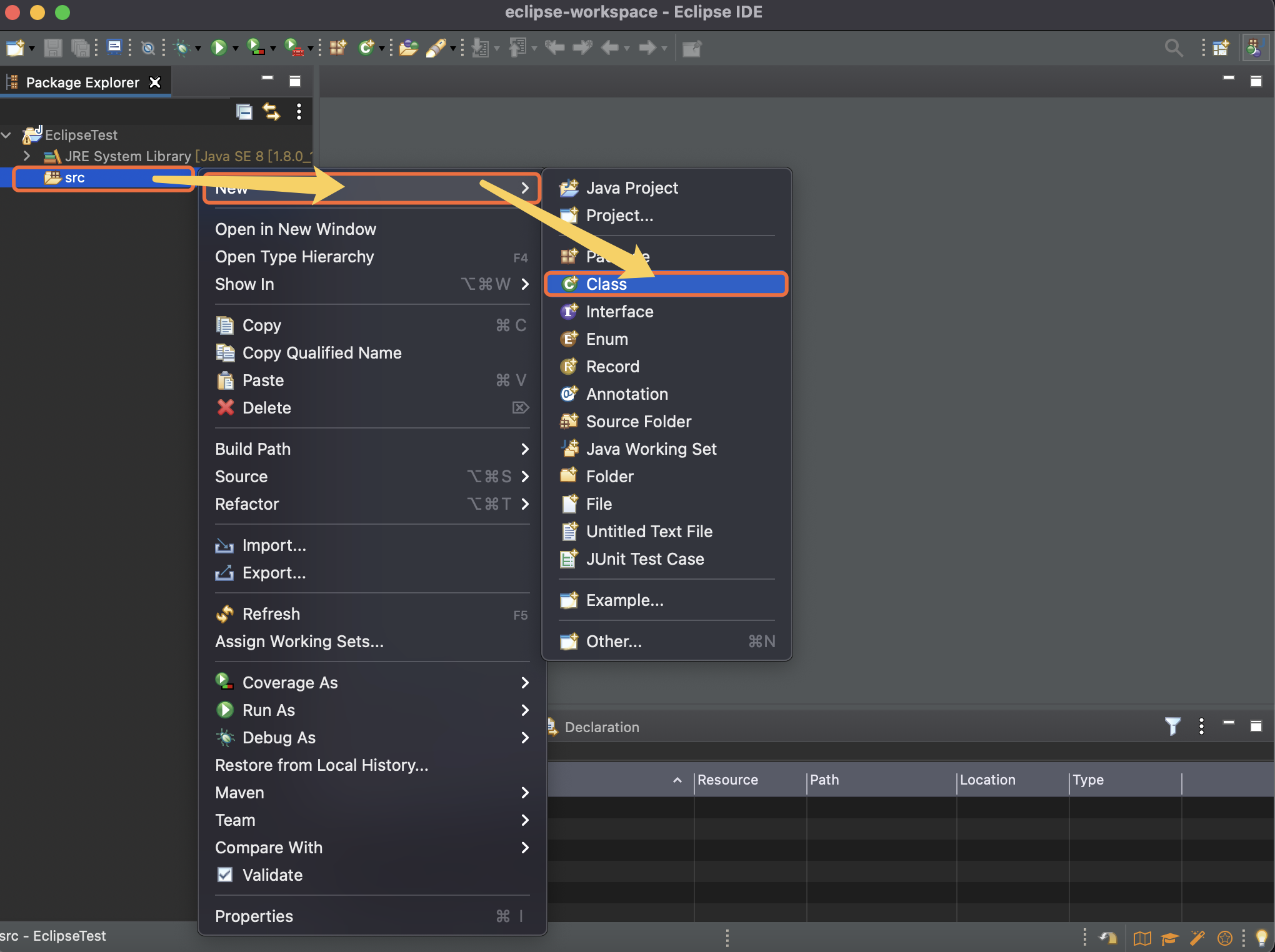Click Properties in the context menu
1275x952 pixels.
pos(254,916)
